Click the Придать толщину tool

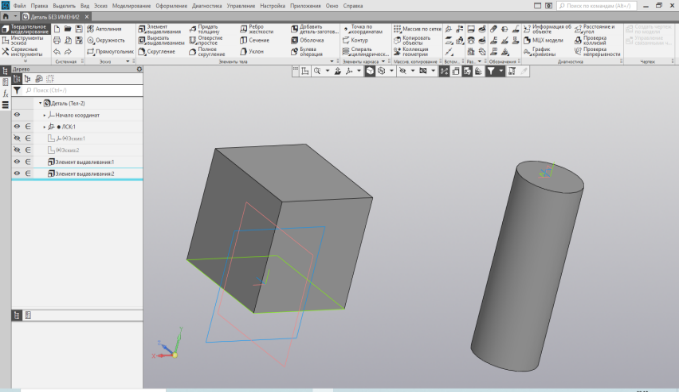click(x=205, y=29)
